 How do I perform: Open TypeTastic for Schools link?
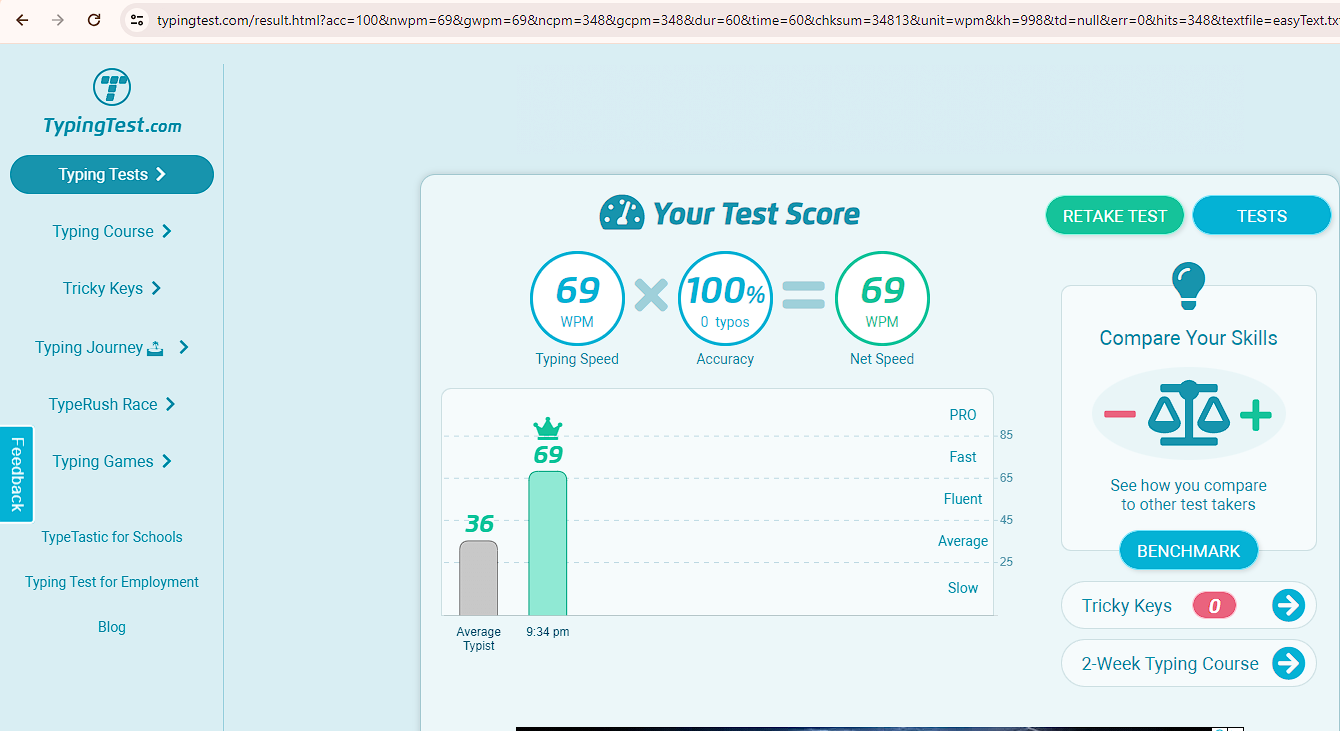[112, 537]
